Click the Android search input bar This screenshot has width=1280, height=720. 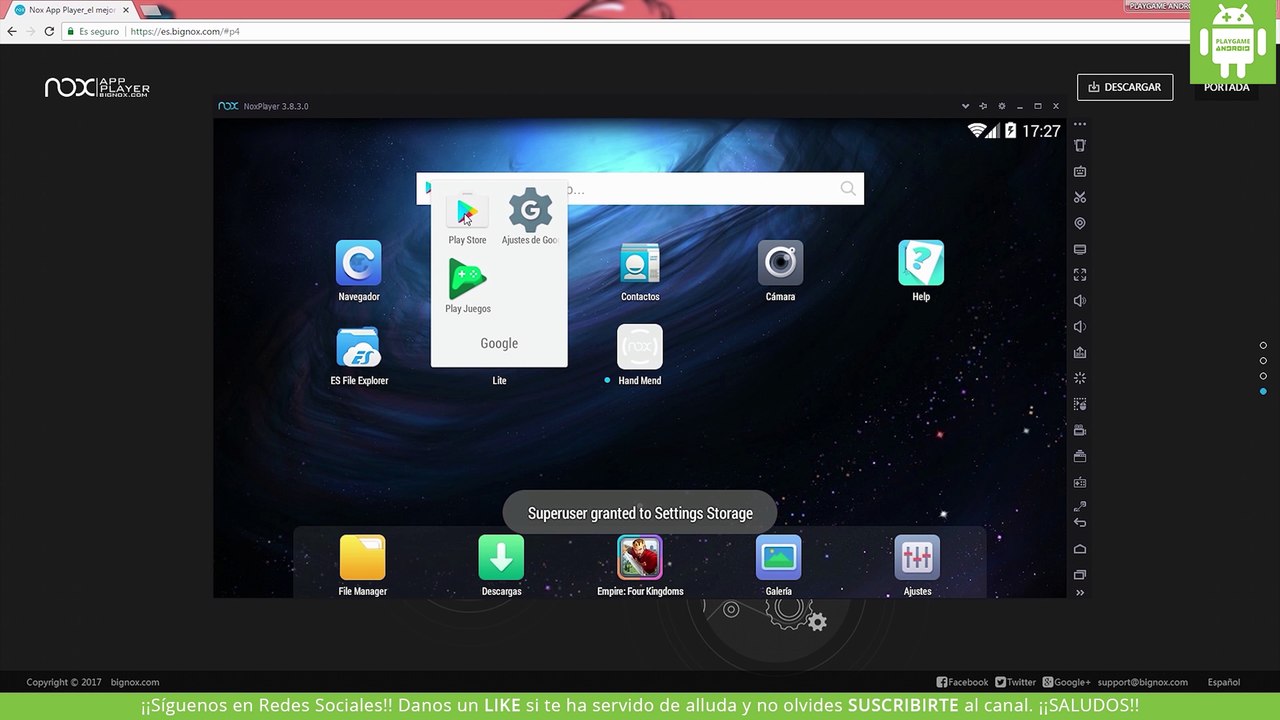pos(640,189)
